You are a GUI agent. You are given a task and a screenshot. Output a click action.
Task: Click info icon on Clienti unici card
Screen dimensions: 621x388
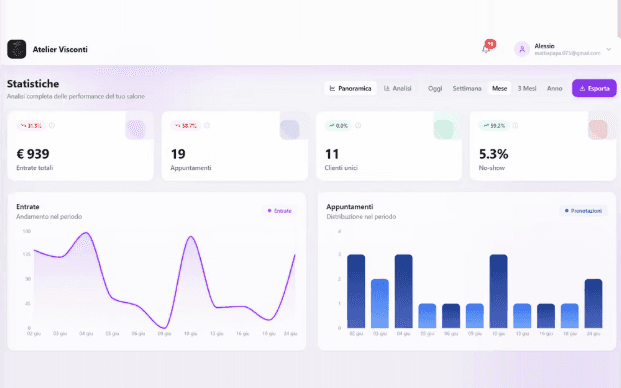point(358,126)
